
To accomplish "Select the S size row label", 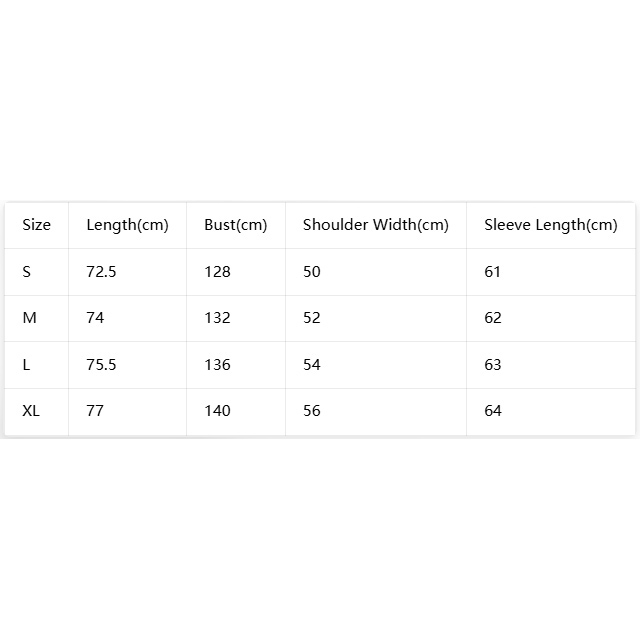I will click(27, 272).
